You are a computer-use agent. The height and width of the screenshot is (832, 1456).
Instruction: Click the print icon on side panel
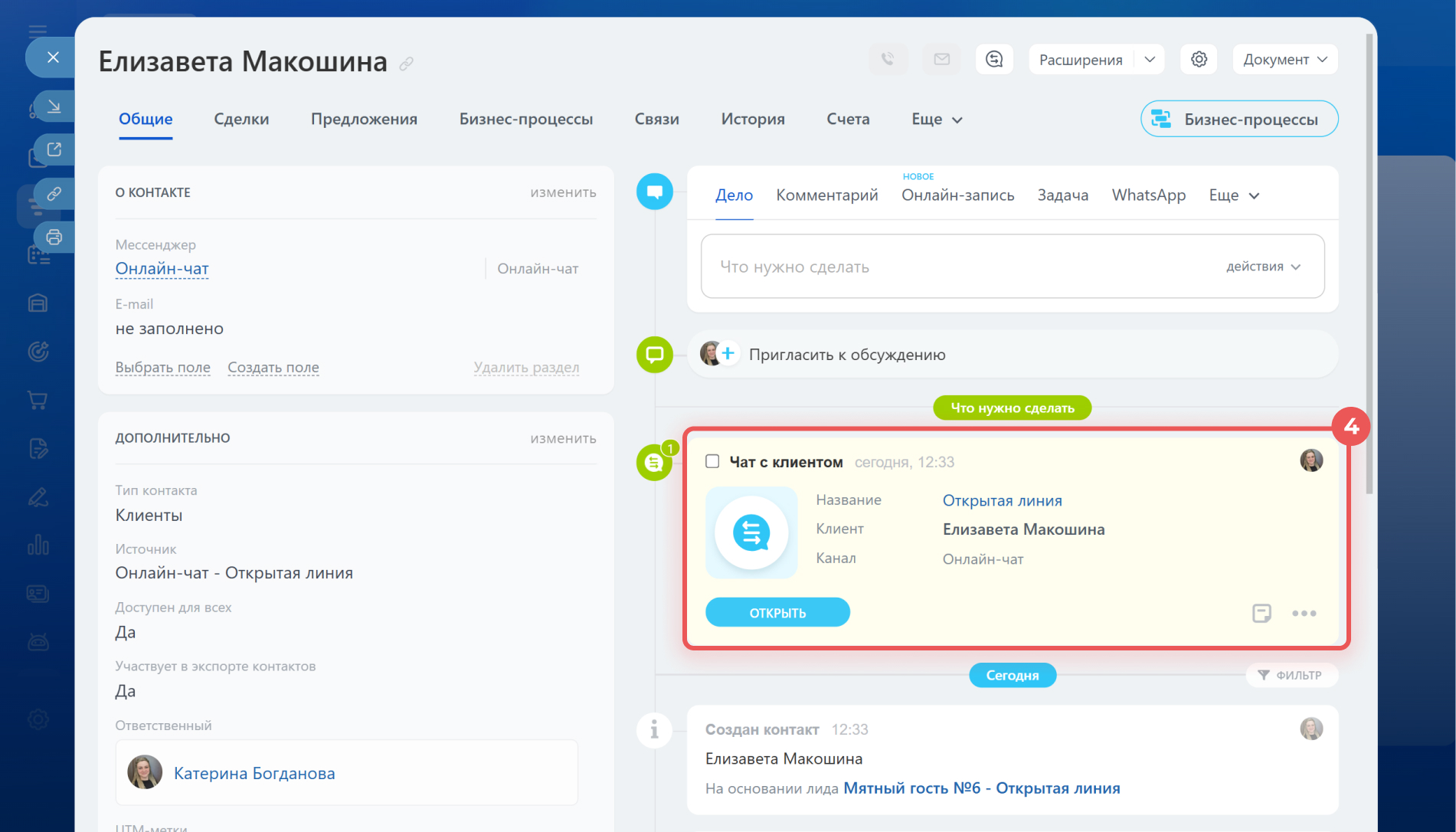click(x=54, y=237)
